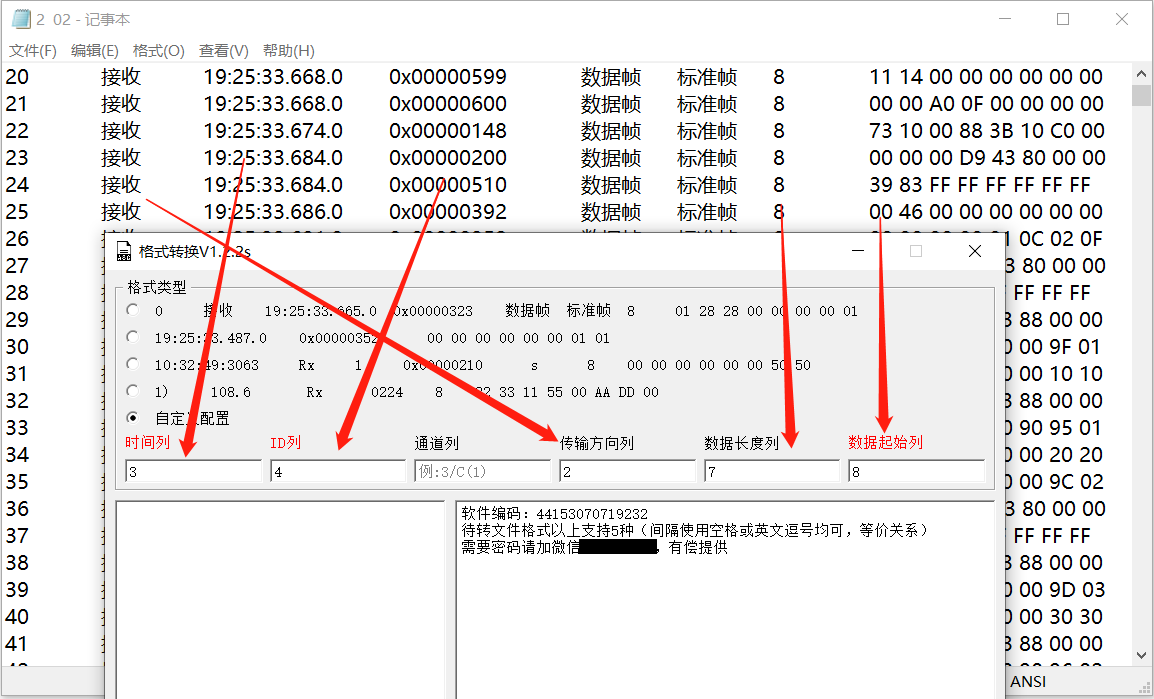Select the format beginning with 10:32:49:3063

pos(131,365)
